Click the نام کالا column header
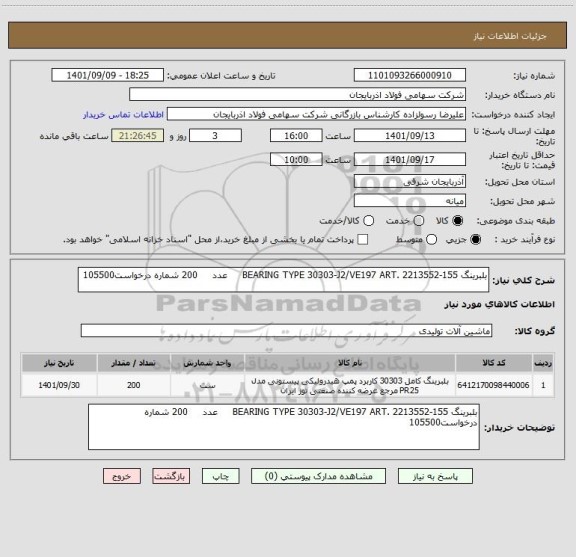576x557 pixels. pyautogui.click(x=350, y=363)
